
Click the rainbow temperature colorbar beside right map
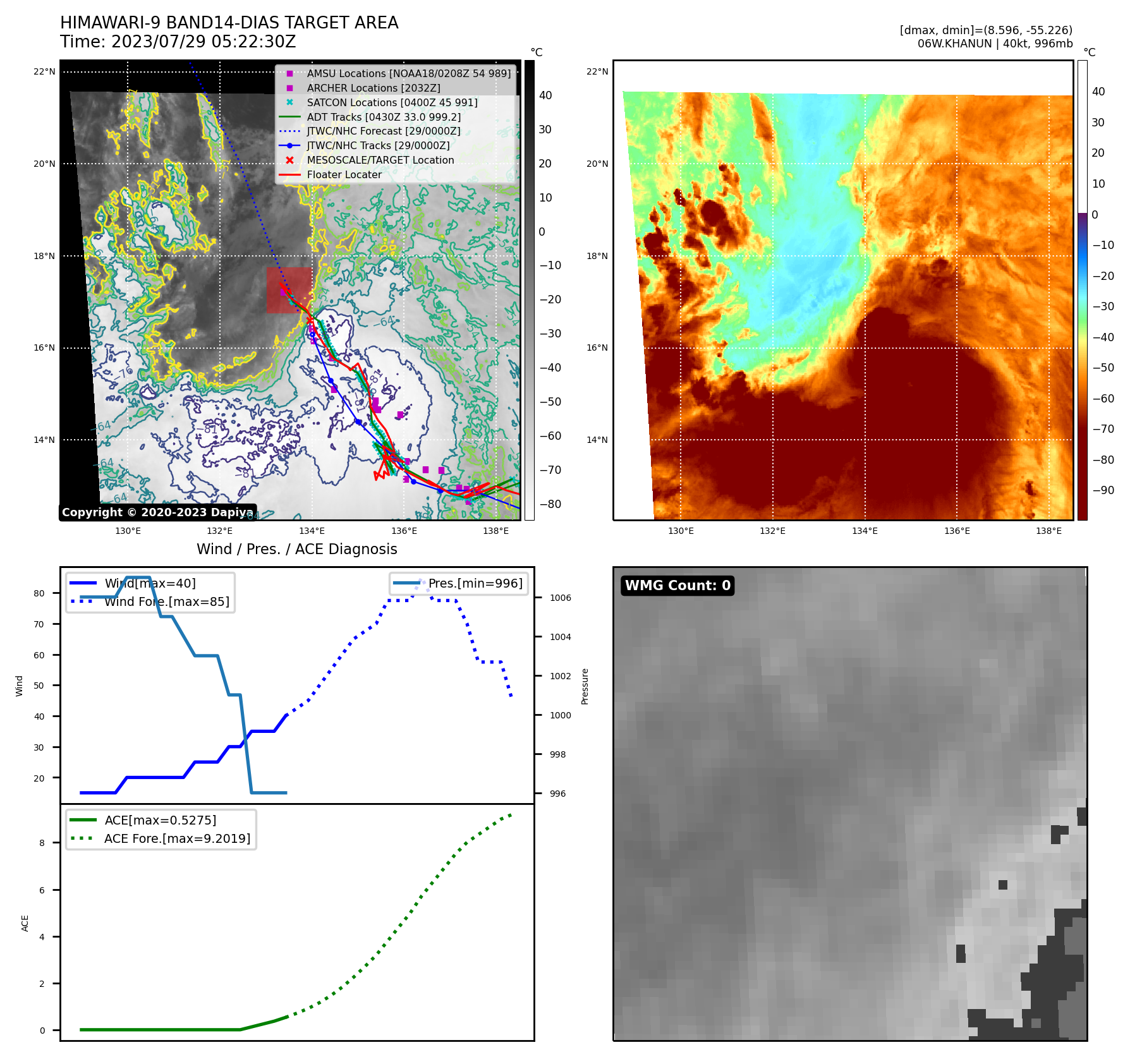1083,291
